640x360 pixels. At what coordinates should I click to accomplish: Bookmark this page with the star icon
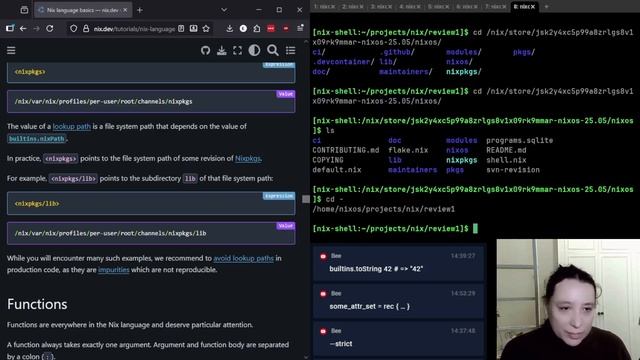(x=206, y=29)
